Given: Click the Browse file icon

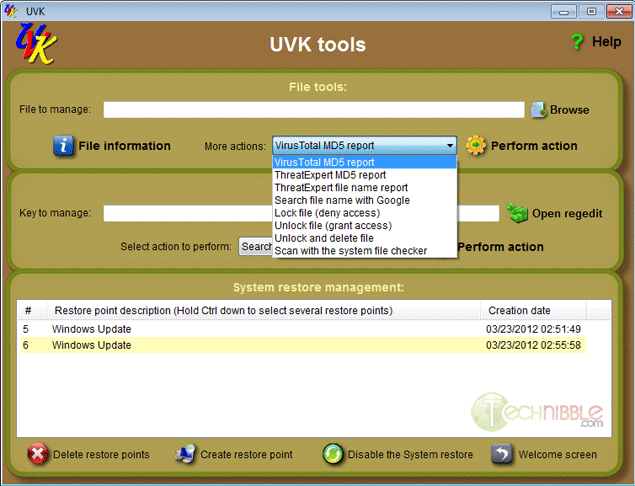Looking at the screenshot, I should pos(539,110).
